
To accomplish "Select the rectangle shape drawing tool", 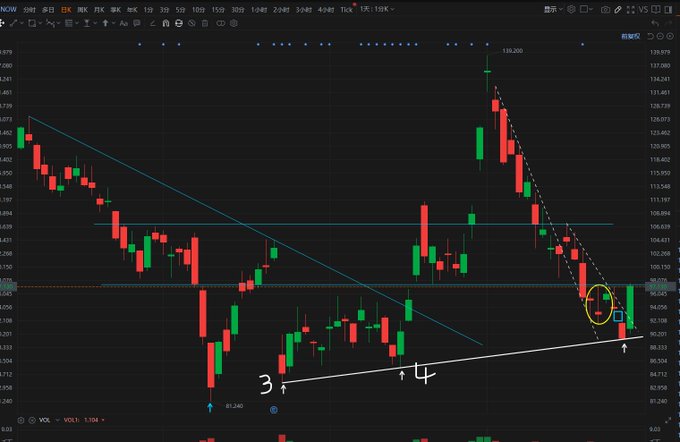I will (32, 23).
